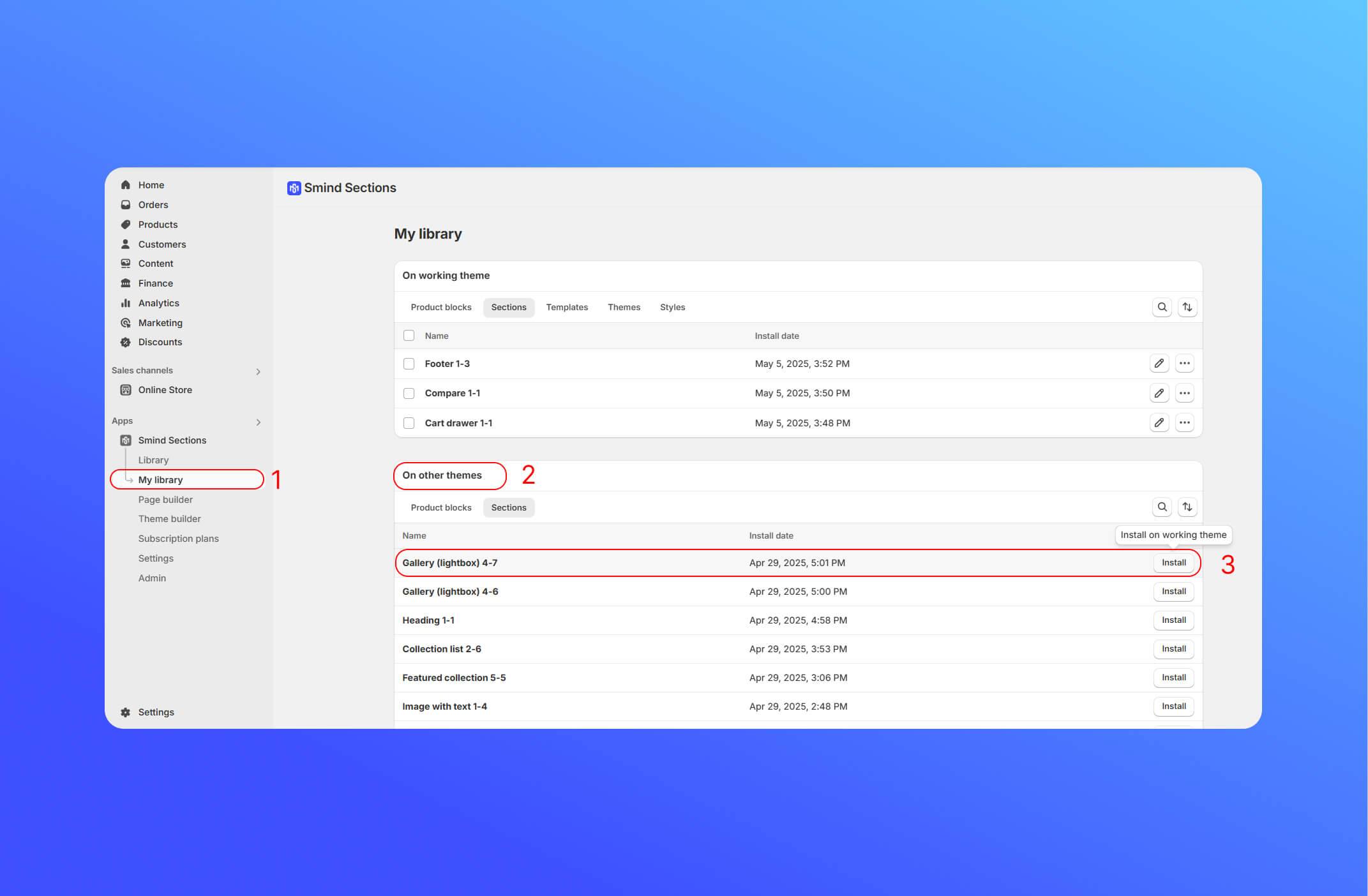
Task: Switch to the Templates tab
Action: (x=567, y=308)
